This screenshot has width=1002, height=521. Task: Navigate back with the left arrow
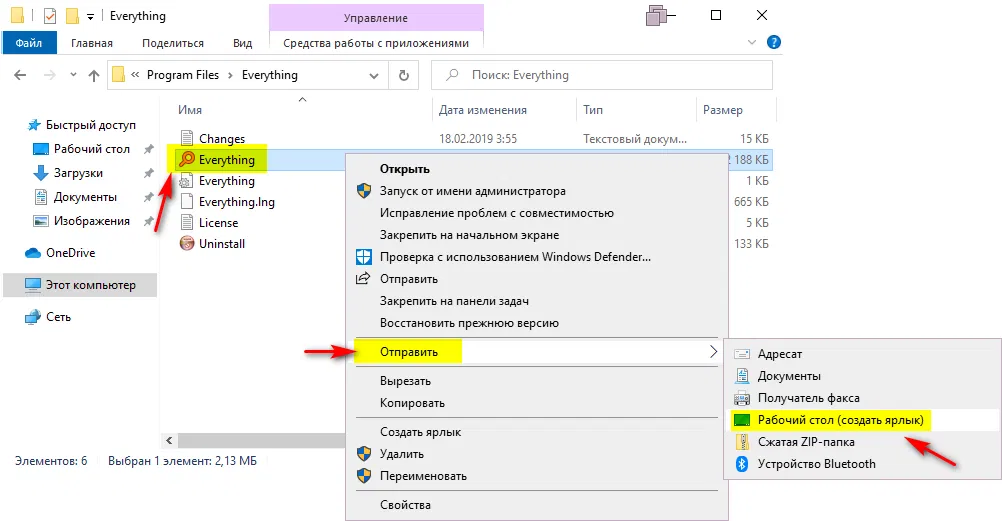point(20,75)
